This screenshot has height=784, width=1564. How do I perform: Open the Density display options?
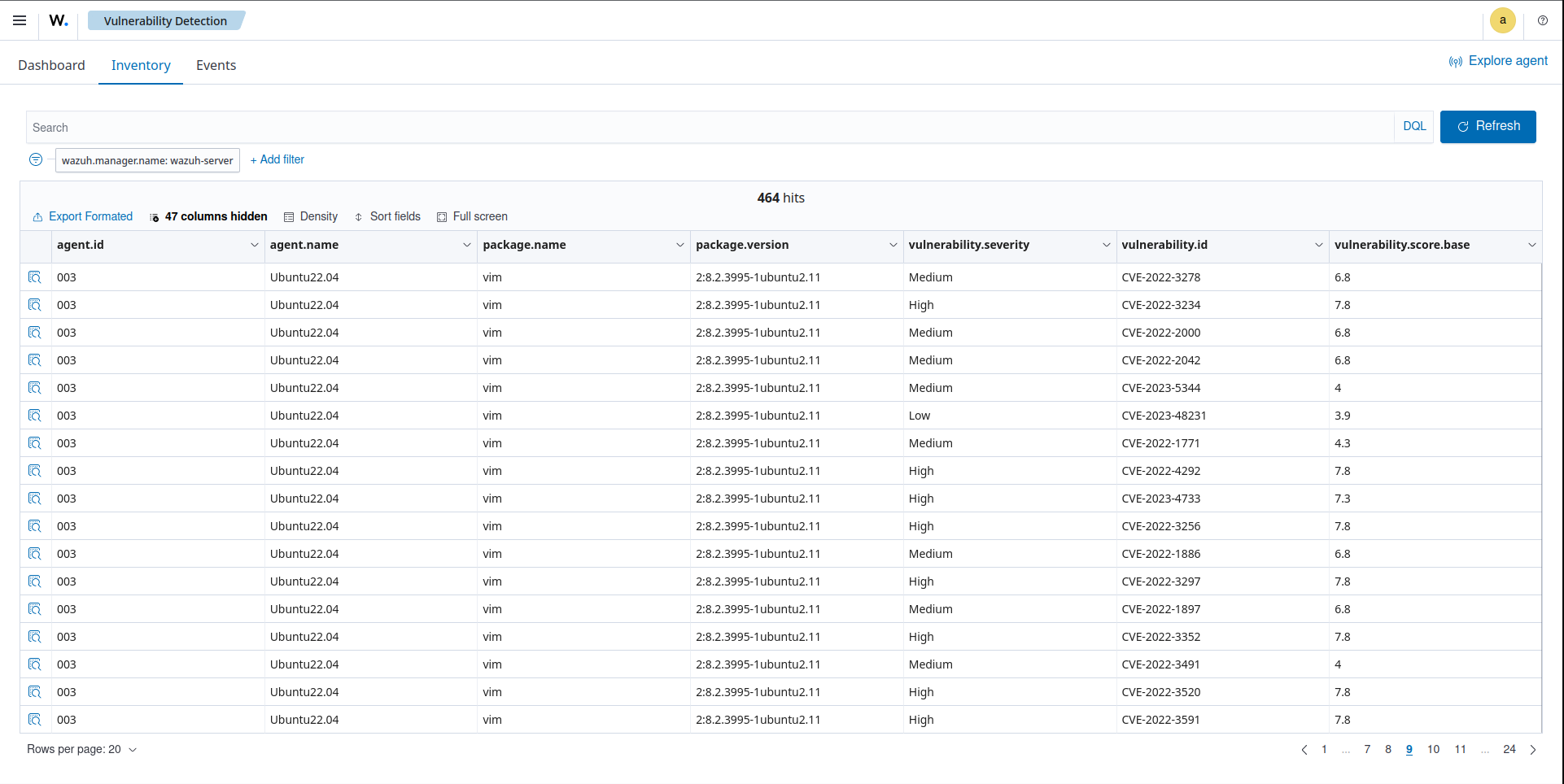[311, 216]
